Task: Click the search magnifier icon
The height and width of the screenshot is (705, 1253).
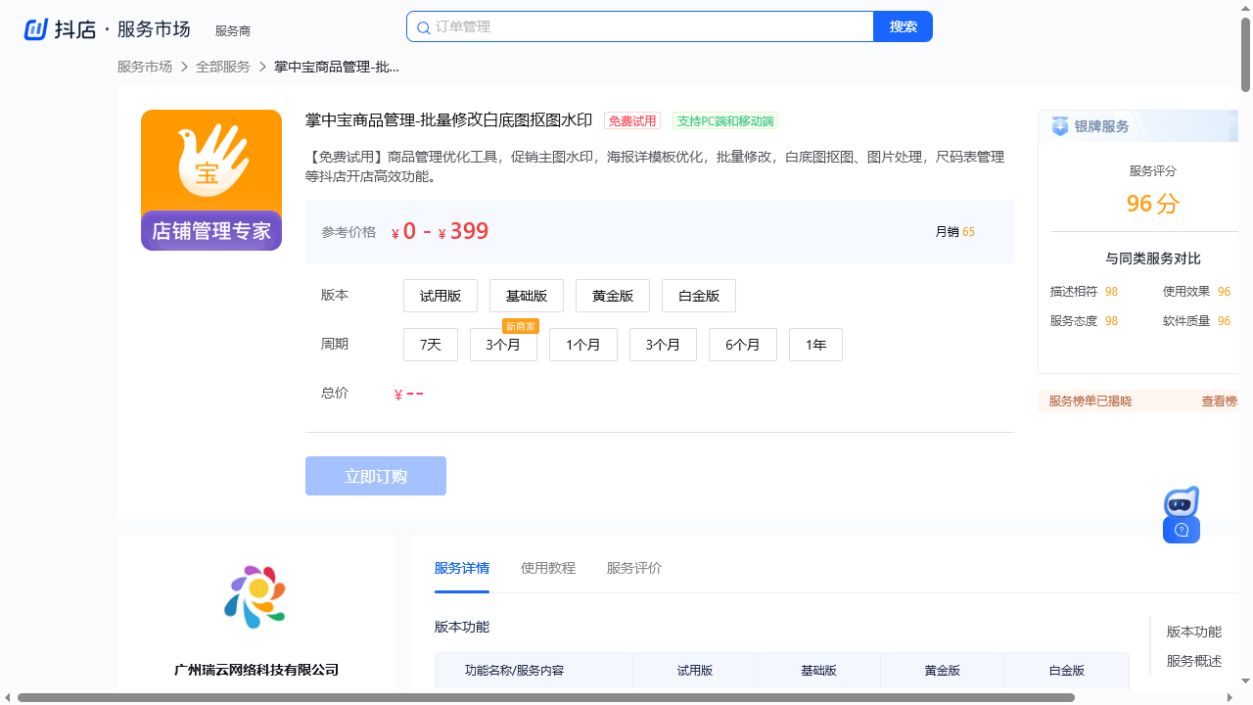Action: point(423,27)
